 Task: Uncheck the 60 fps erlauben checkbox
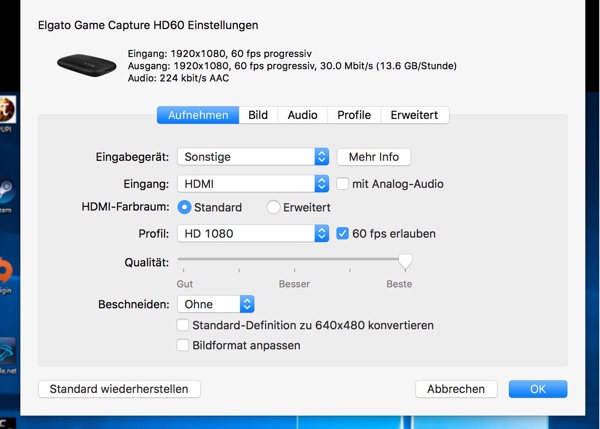click(x=342, y=233)
